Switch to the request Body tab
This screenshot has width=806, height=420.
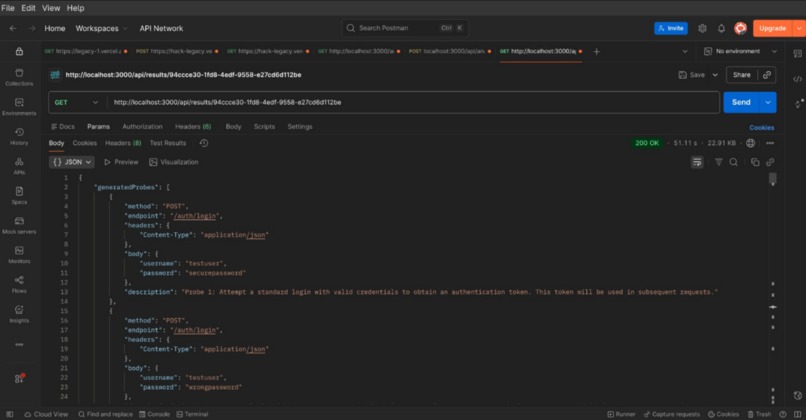(233, 126)
